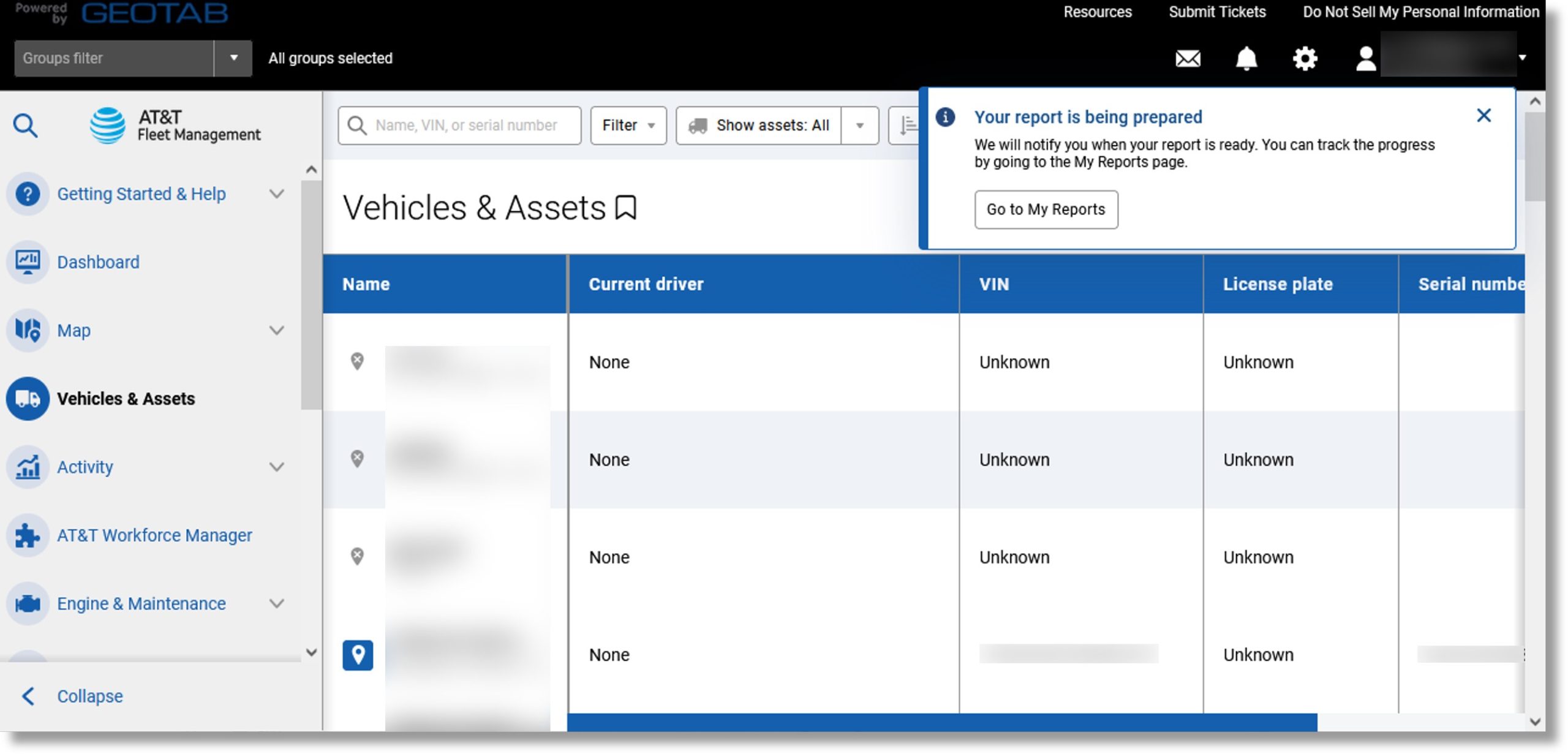Open the Show assets: All dropdown
This screenshot has height=754, width=1568.
click(859, 124)
